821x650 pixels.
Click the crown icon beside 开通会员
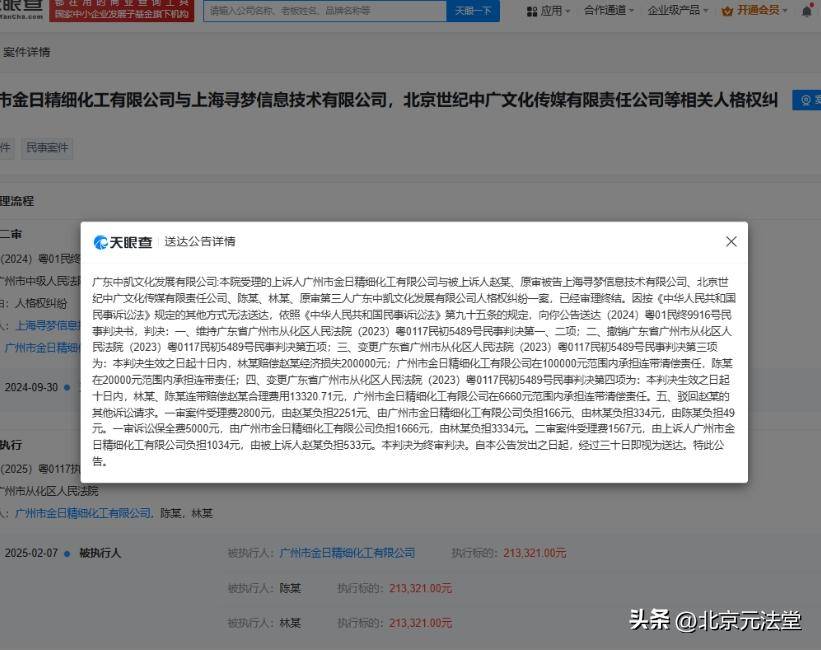point(727,11)
